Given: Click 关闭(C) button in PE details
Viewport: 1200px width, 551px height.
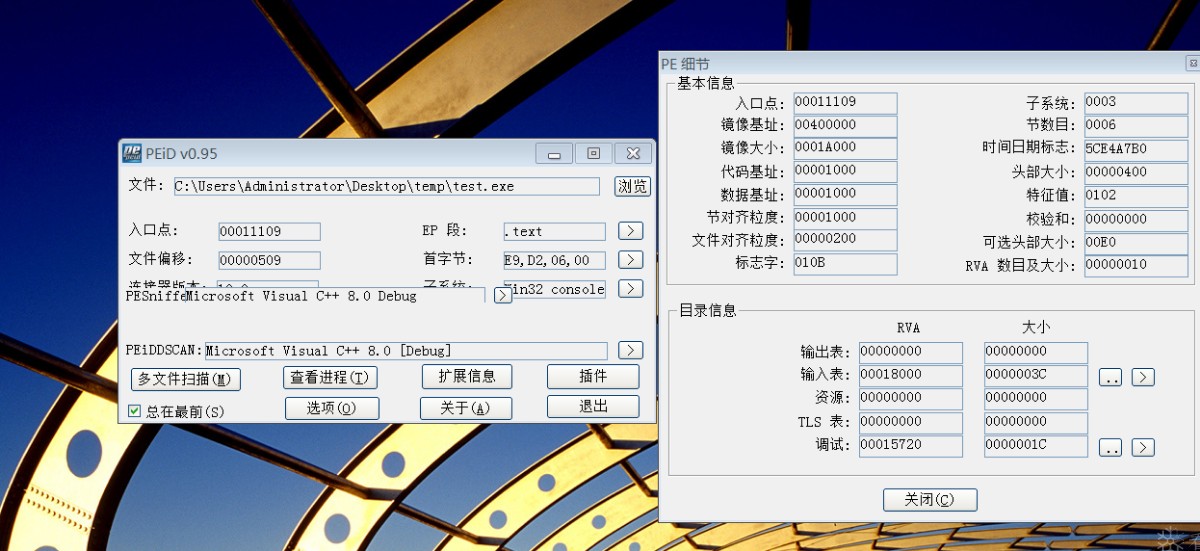Looking at the screenshot, I should click(x=930, y=499).
